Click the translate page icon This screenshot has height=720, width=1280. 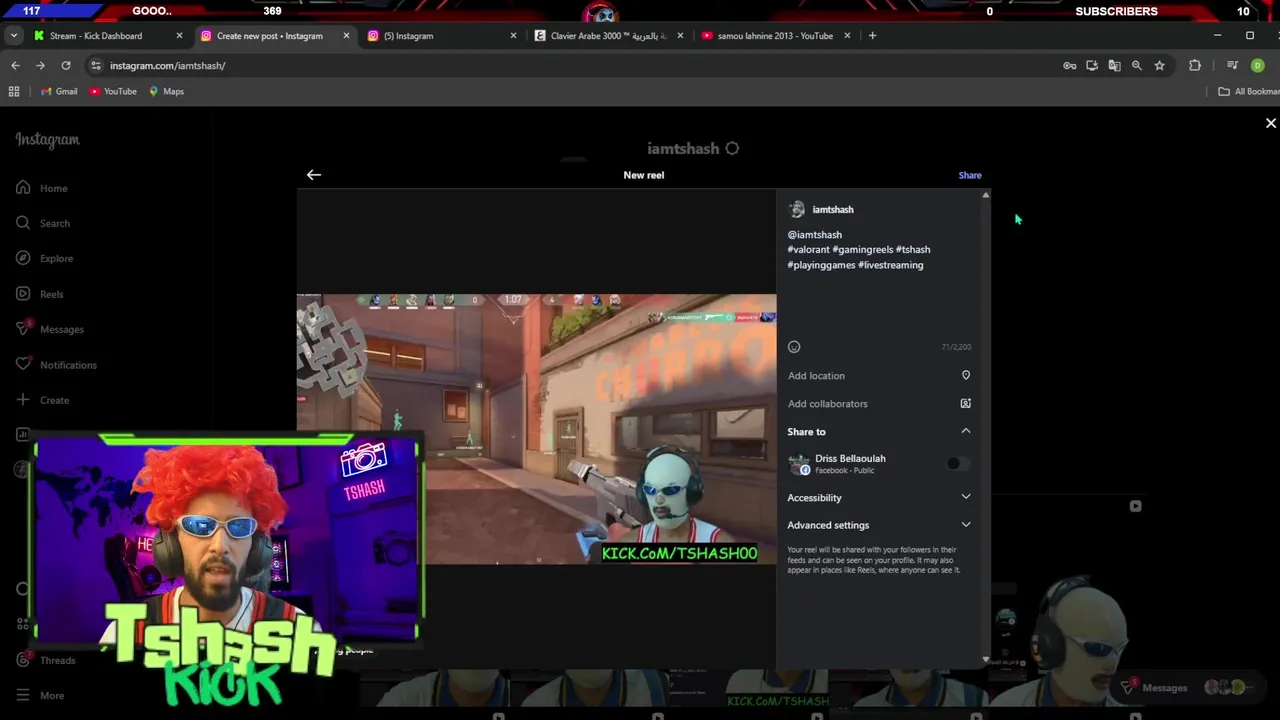pos(1114,65)
